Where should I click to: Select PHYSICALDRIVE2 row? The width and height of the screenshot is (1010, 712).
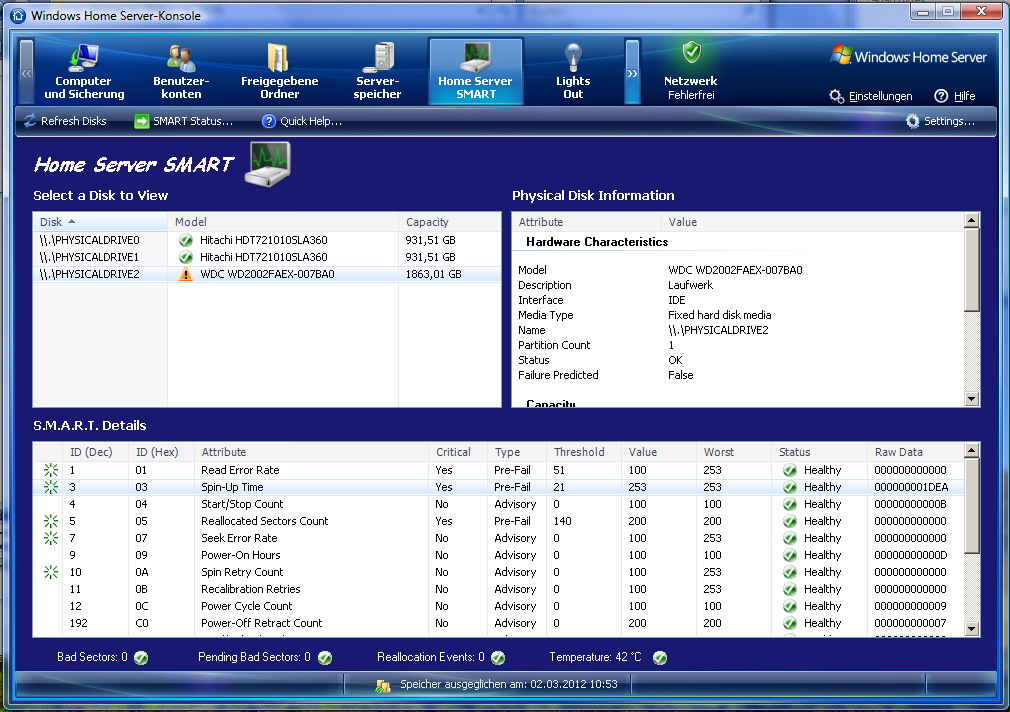(x=267, y=274)
